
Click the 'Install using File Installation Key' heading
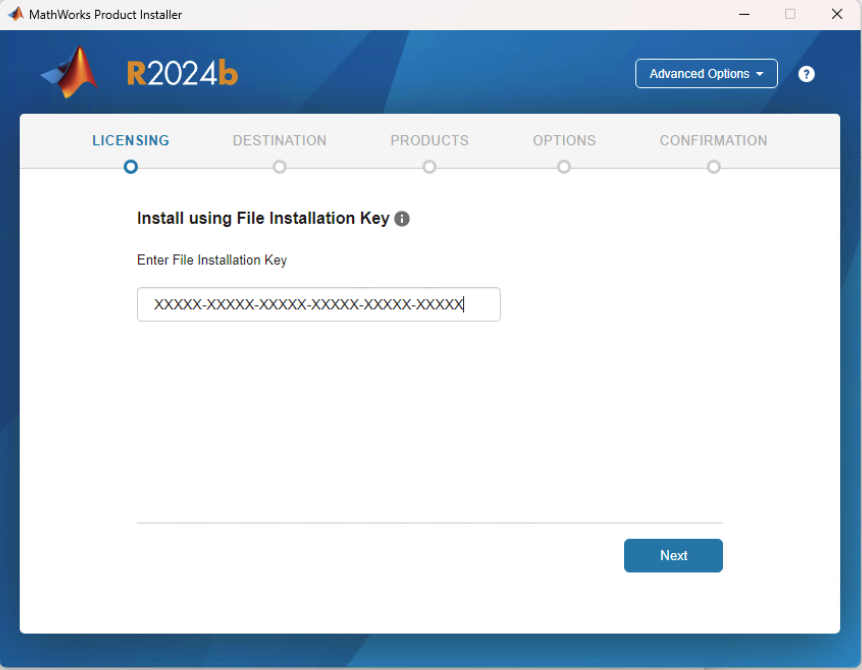coord(263,218)
